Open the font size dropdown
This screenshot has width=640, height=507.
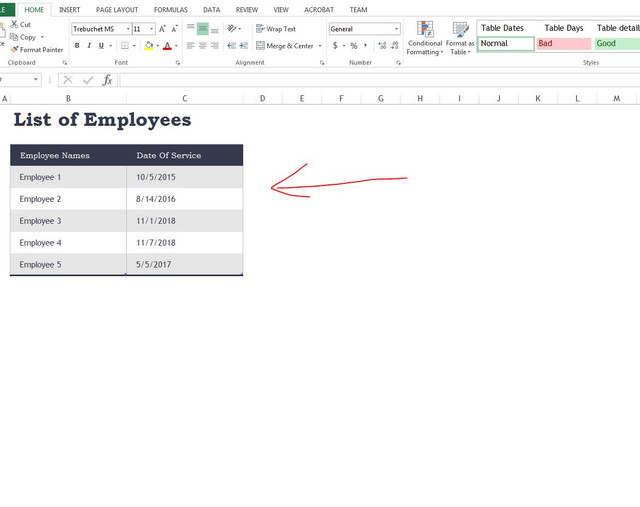[x=151, y=29]
